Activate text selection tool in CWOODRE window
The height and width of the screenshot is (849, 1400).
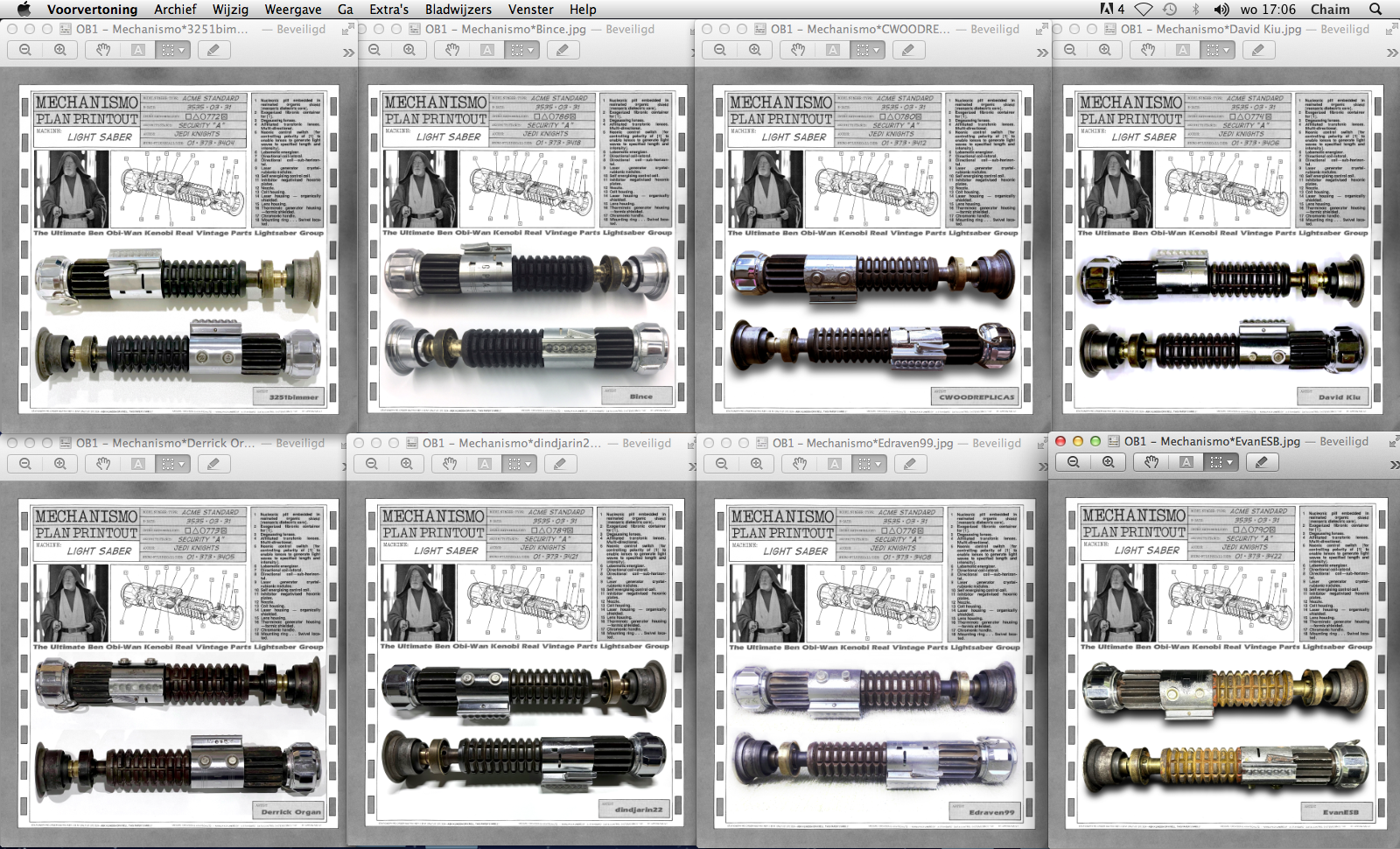(833, 50)
